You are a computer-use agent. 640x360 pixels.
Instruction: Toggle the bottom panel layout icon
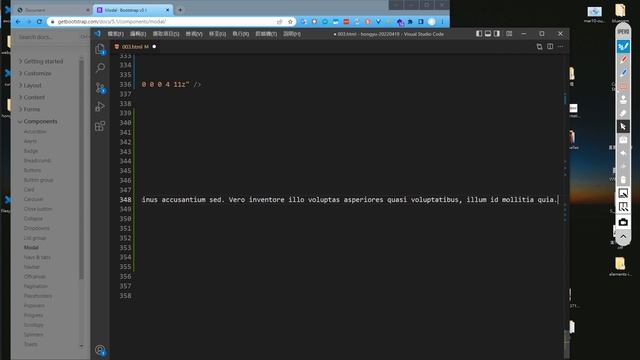point(488,34)
